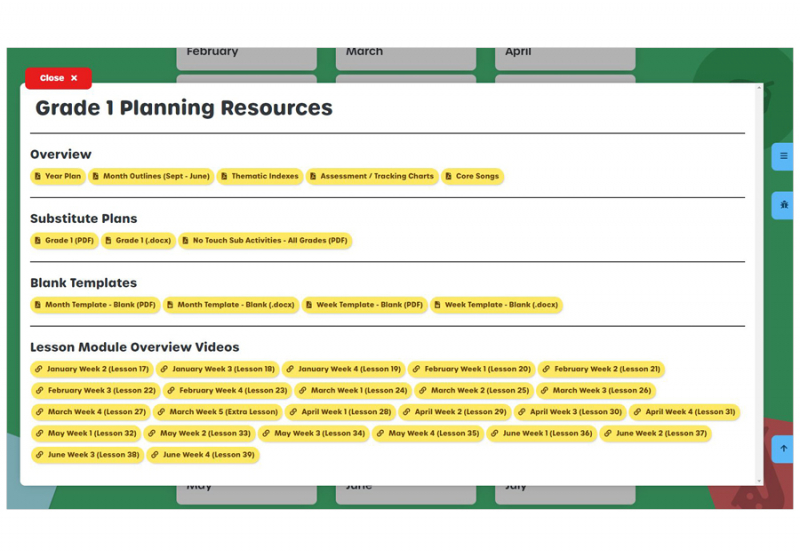Click the scroll-to-top arrow button
Image resolution: width=800 pixels, height=557 pixels.
point(783,449)
